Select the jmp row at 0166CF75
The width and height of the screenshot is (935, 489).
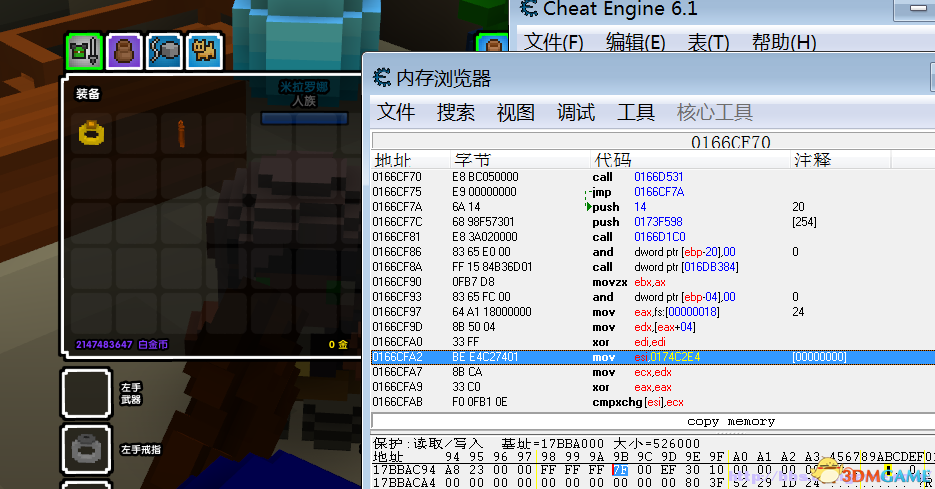point(653,192)
